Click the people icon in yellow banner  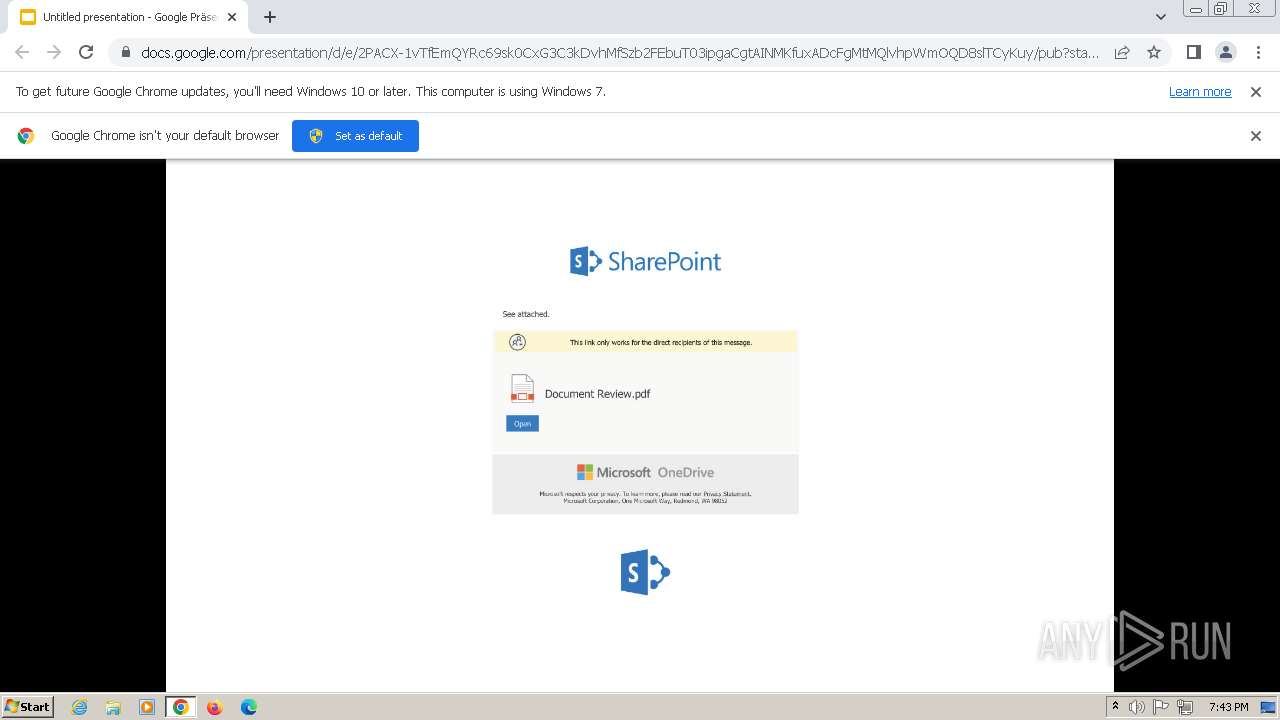click(x=517, y=342)
